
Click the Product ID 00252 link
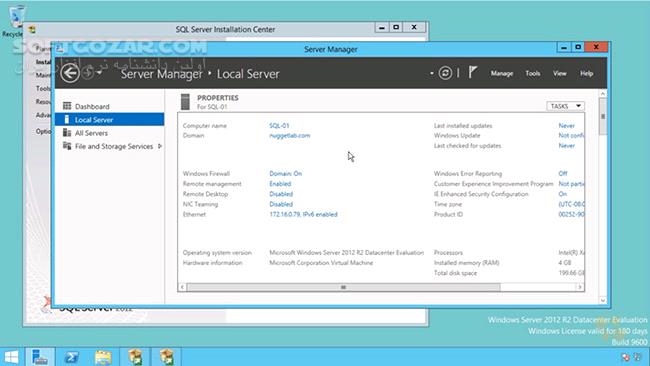[x=571, y=214]
